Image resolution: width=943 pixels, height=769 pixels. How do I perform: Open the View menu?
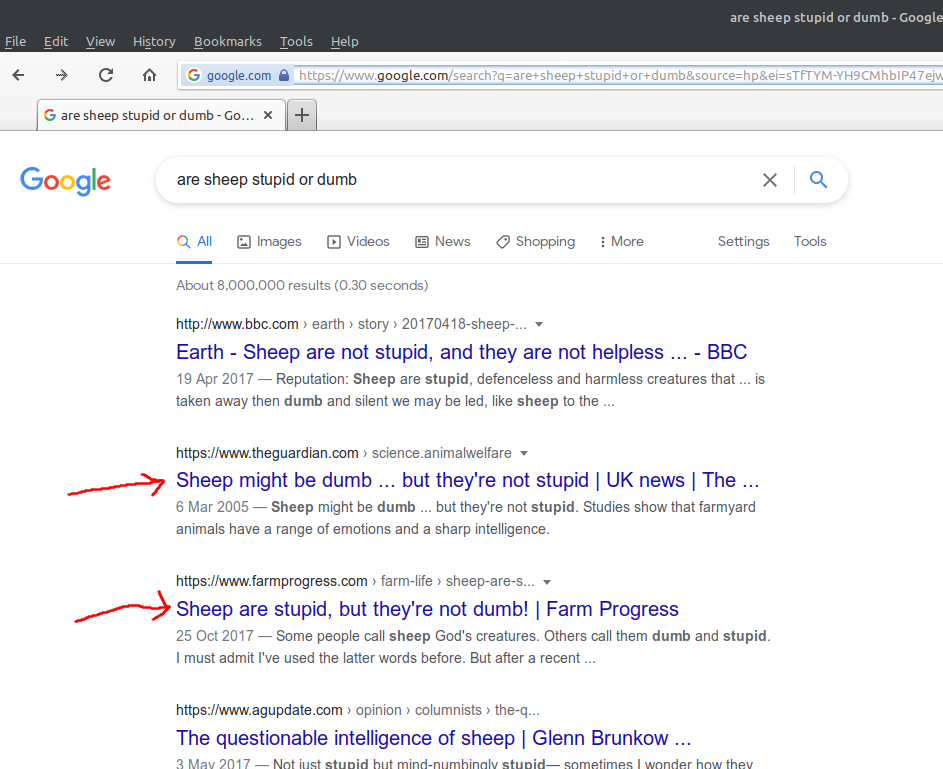[x=100, y=41]
